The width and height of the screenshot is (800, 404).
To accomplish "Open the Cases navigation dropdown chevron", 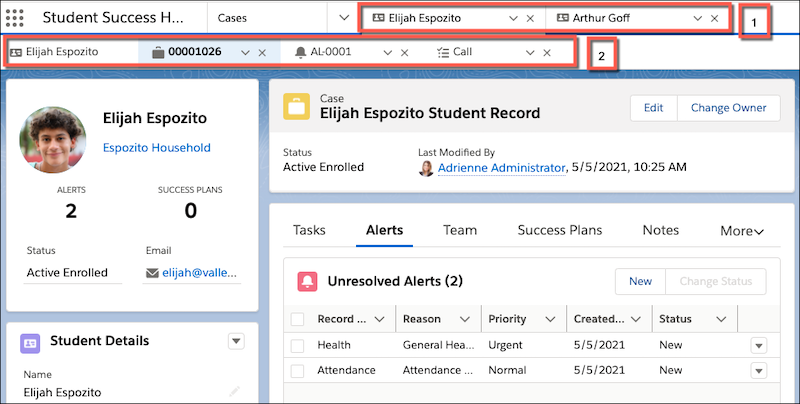I will click(x=344, y=18).
